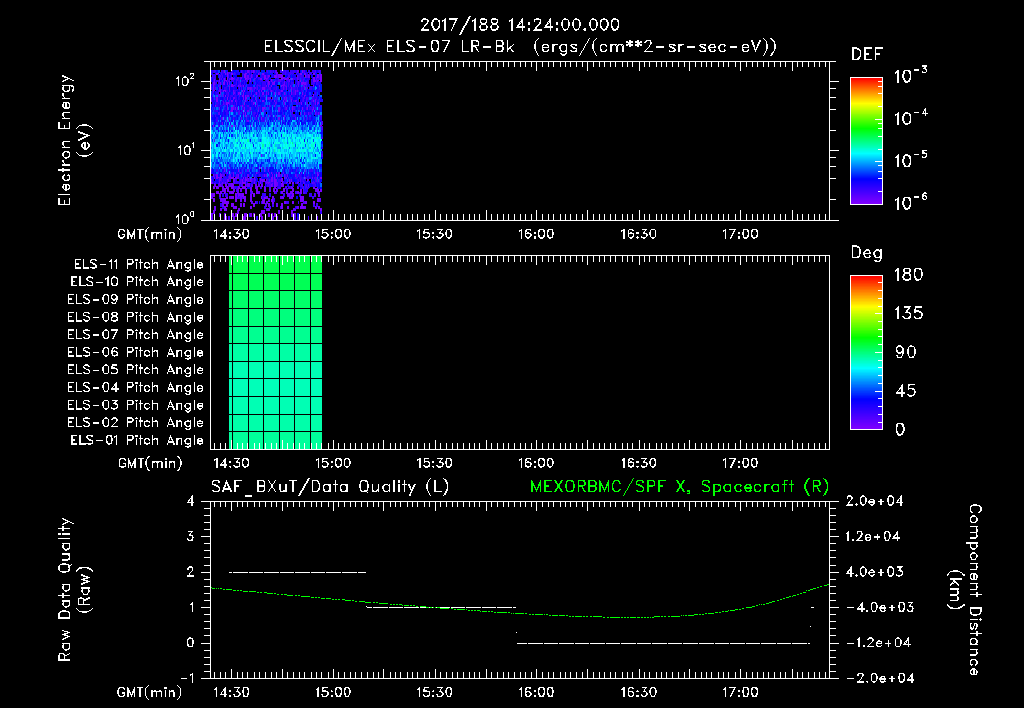Image resolution: width=1024 pixels, height=708 pixels.
Task: Click the 2017/188 14:24:00.000 timestamp title
Action: click(519, 25)
